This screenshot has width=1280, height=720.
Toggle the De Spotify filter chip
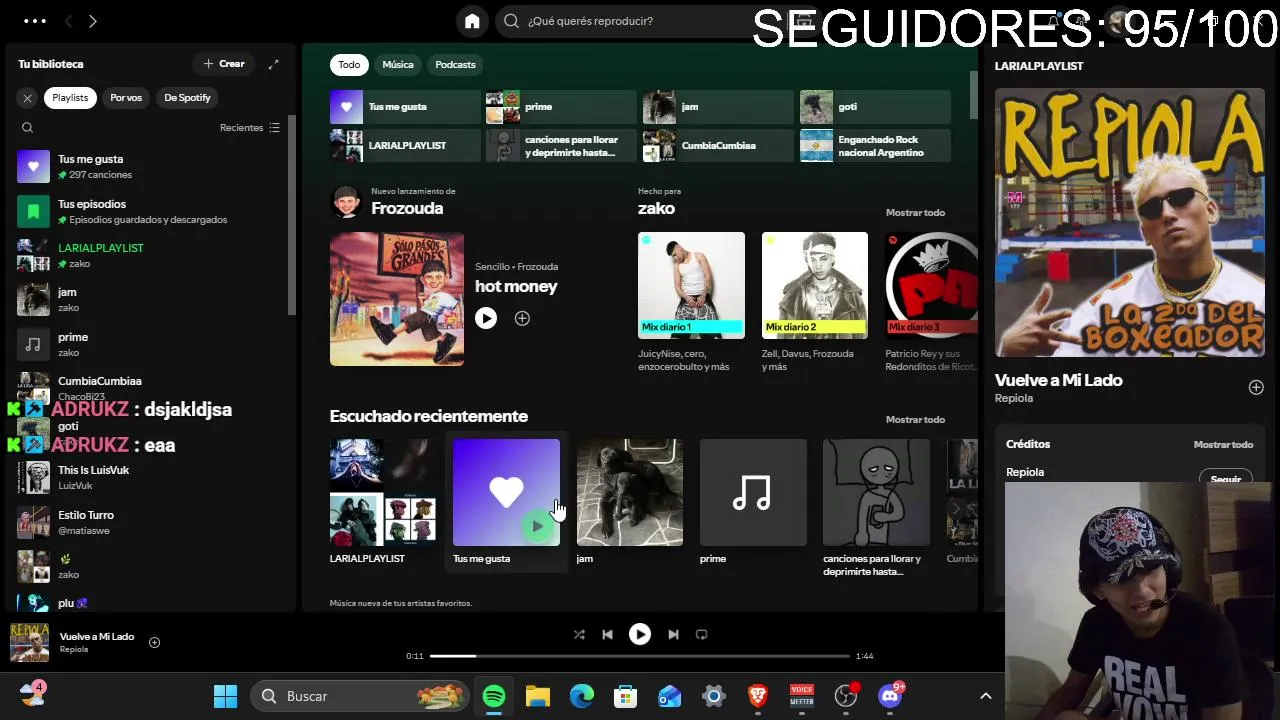187,98
